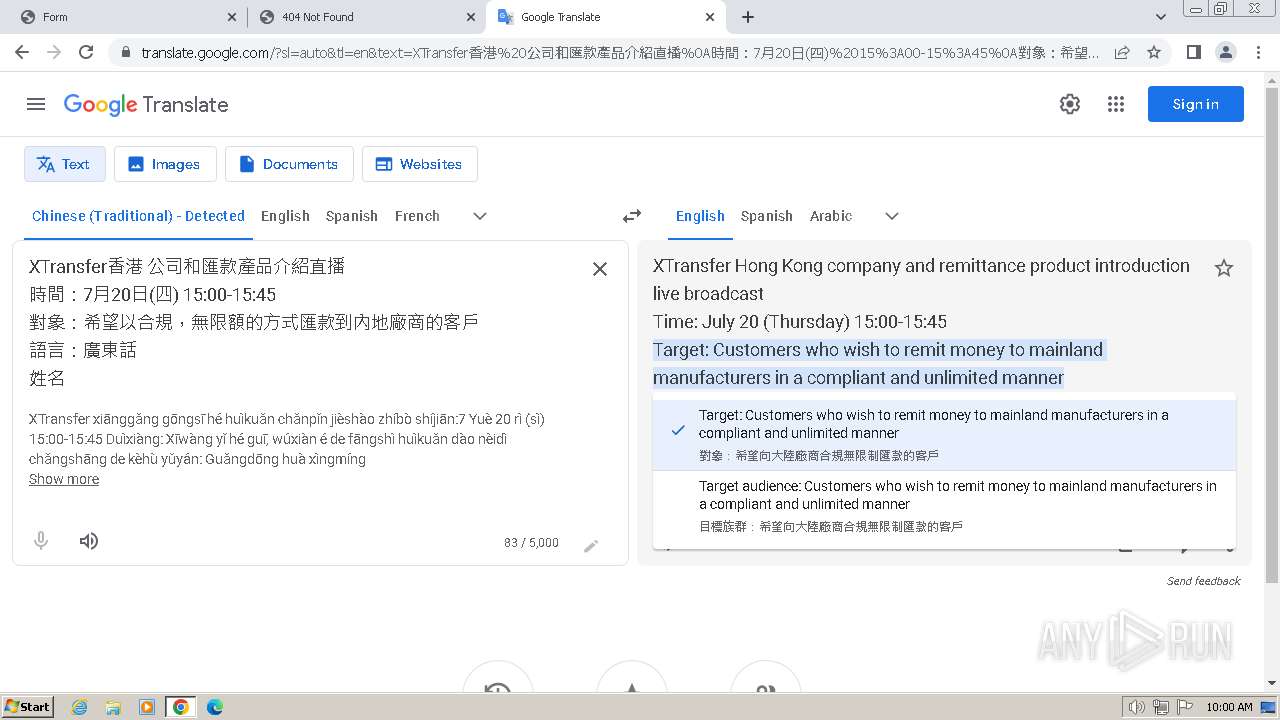This screenshot has height=720, width=1280.
Task: Close the 404 Not Found tab
Action: (471, 17)
